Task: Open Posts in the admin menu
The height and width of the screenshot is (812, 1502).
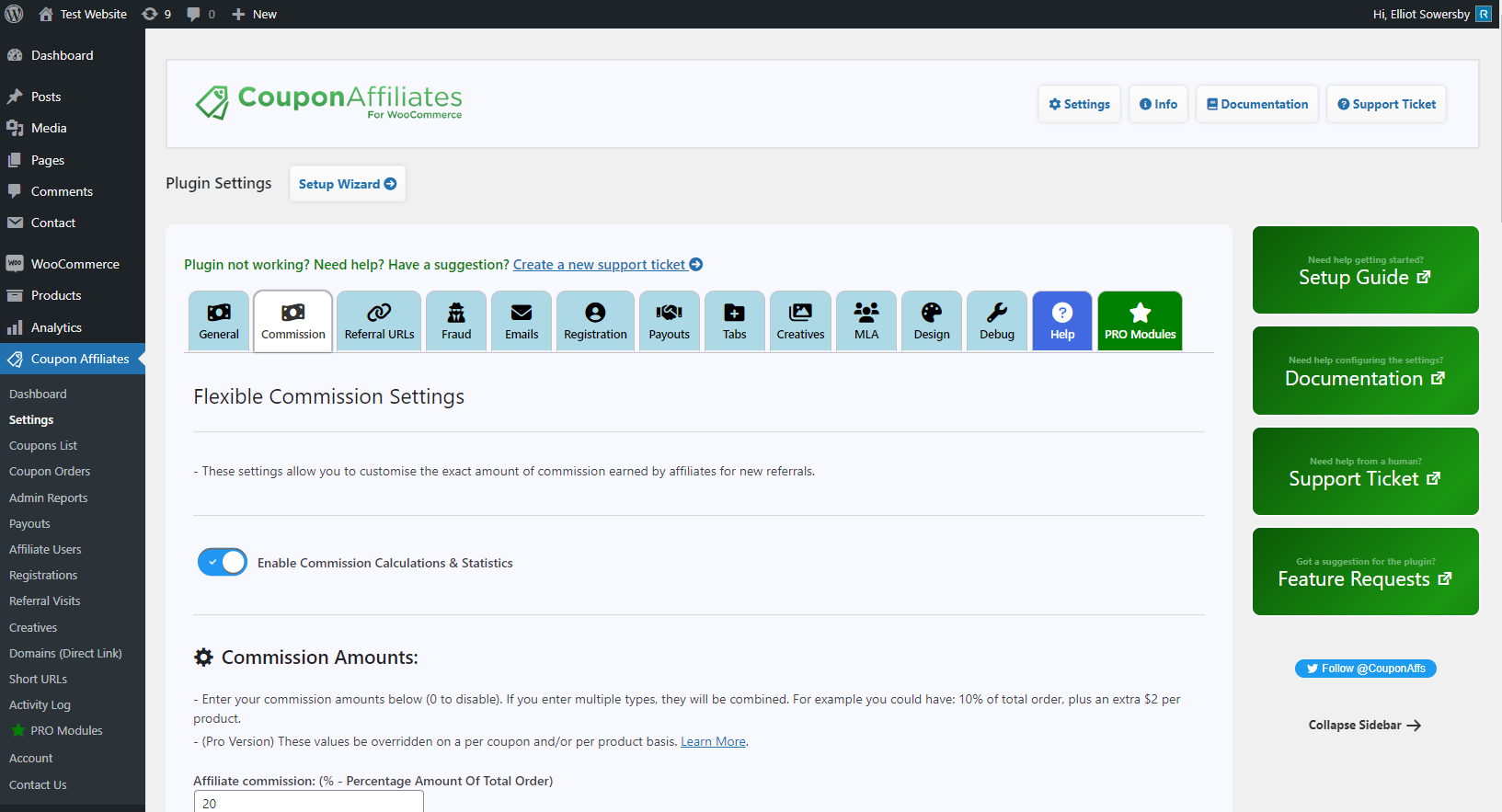Action: [x=73, y=97]
